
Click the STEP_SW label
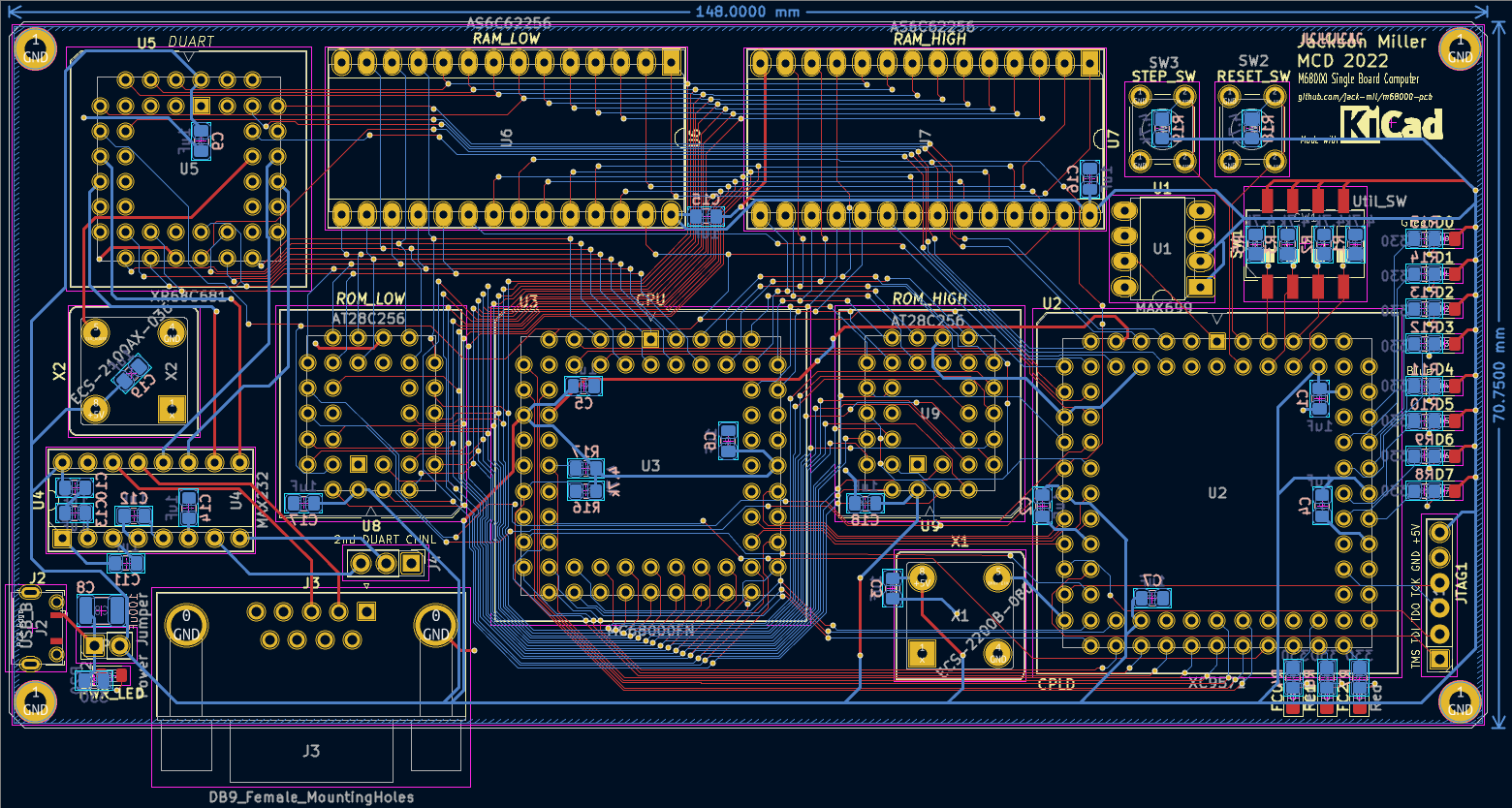click(x=1163, y=77)
